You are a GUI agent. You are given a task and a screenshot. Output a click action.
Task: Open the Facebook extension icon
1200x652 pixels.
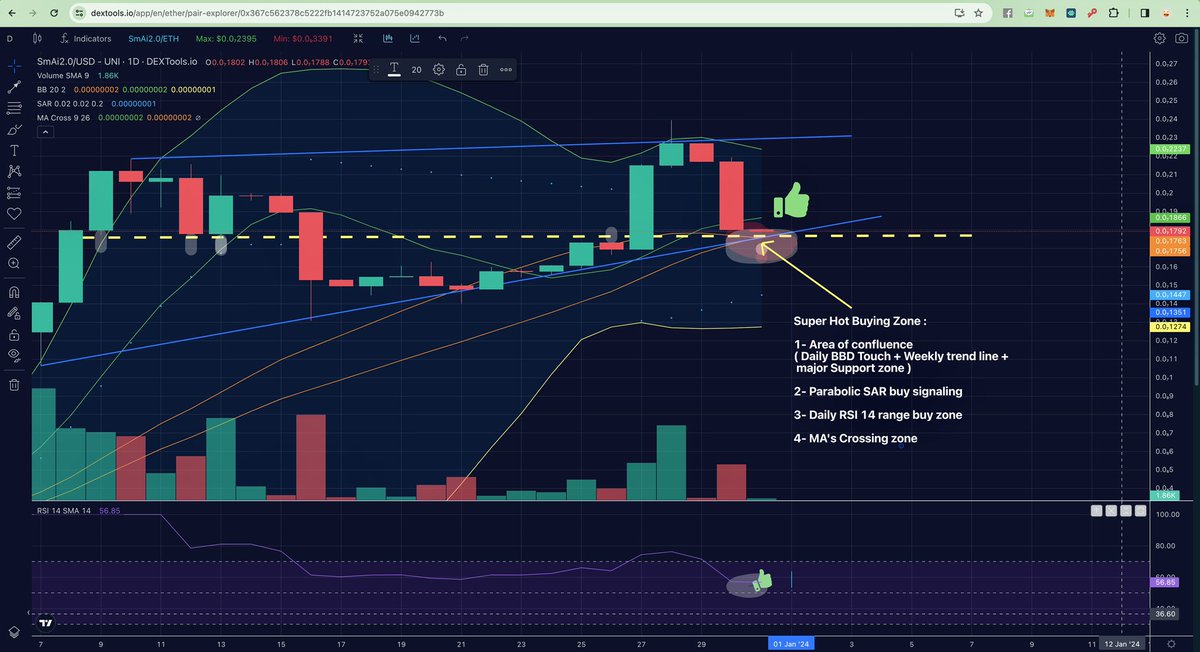pos(1008,13)
